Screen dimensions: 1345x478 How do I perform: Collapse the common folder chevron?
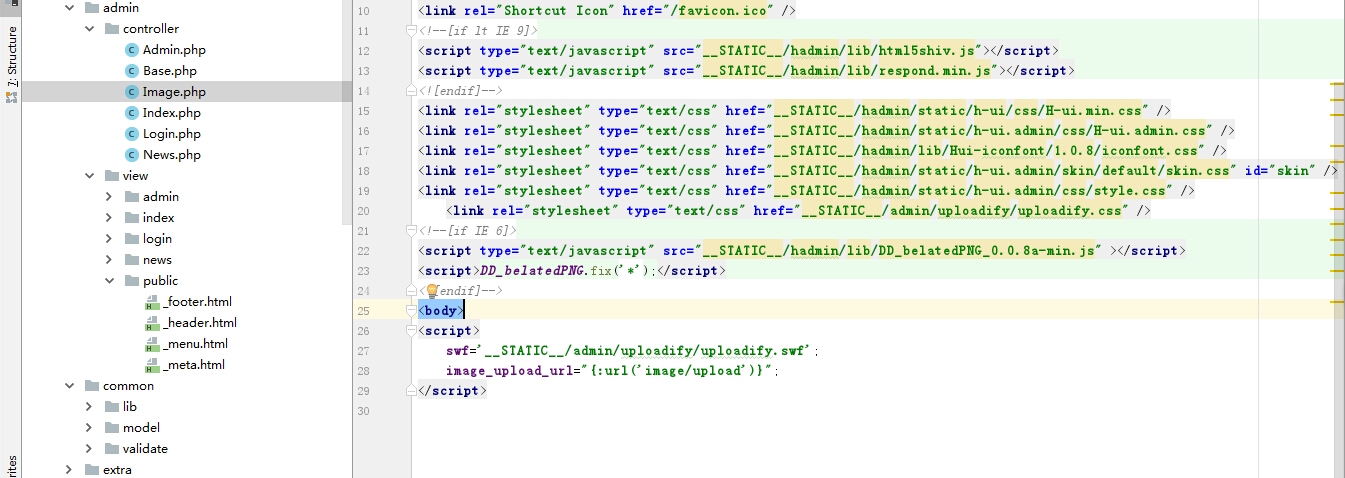69,386
